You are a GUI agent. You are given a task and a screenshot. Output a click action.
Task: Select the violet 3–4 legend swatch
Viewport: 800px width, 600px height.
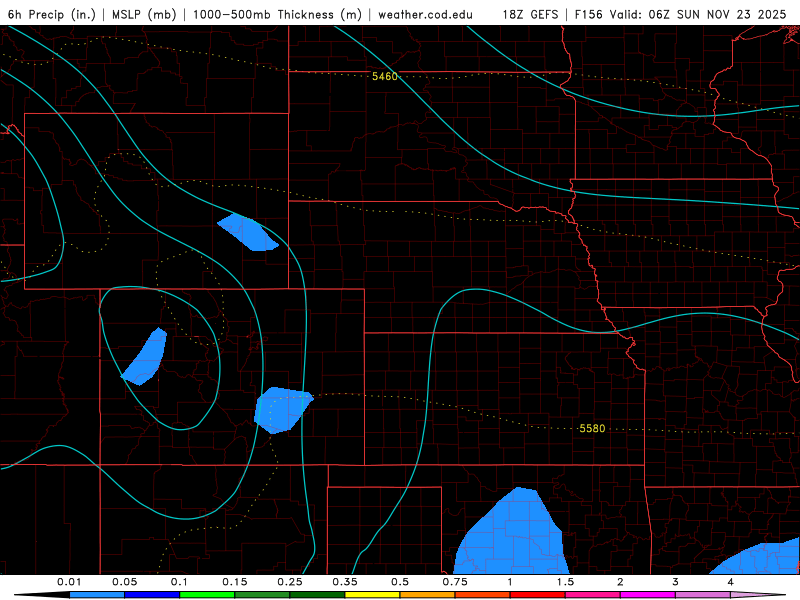703,595
